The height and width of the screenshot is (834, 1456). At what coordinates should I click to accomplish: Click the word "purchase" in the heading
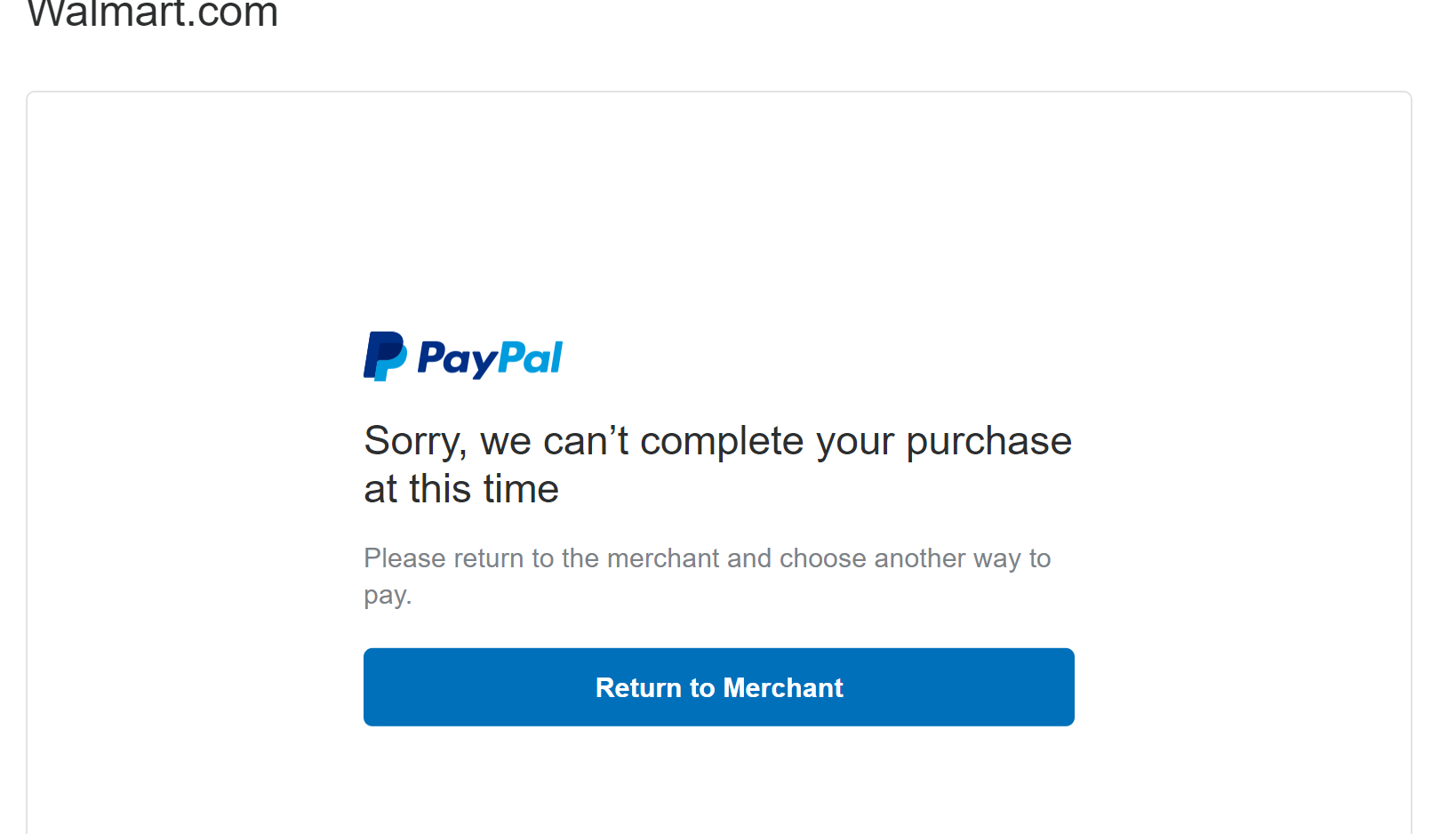pos(988,441)
